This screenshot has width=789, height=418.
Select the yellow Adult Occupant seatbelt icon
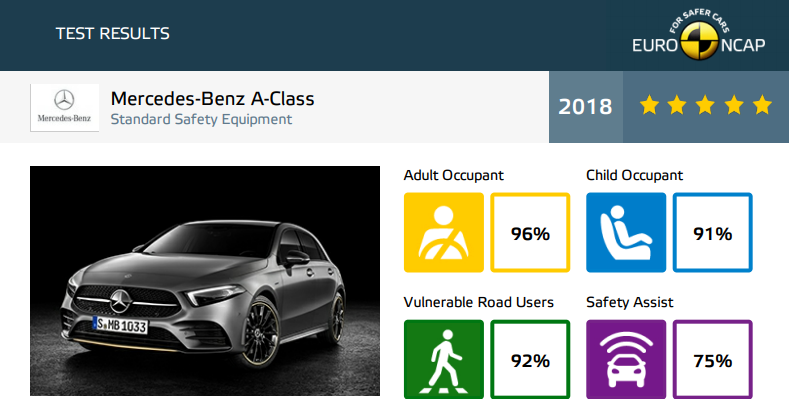pos(444,232)
